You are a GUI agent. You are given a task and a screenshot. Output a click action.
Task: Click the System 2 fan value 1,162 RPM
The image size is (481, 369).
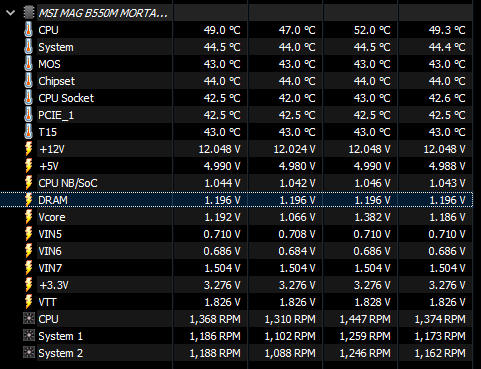click(x=440, y=353)
